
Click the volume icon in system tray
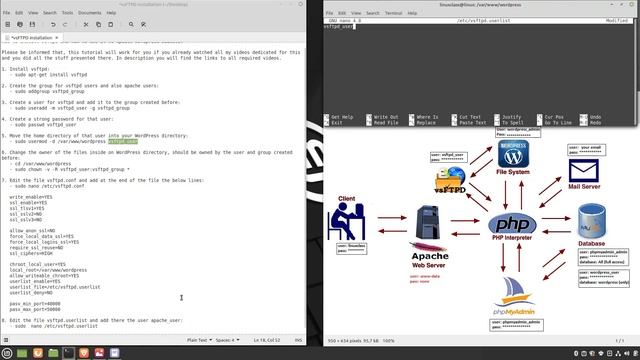627,353
